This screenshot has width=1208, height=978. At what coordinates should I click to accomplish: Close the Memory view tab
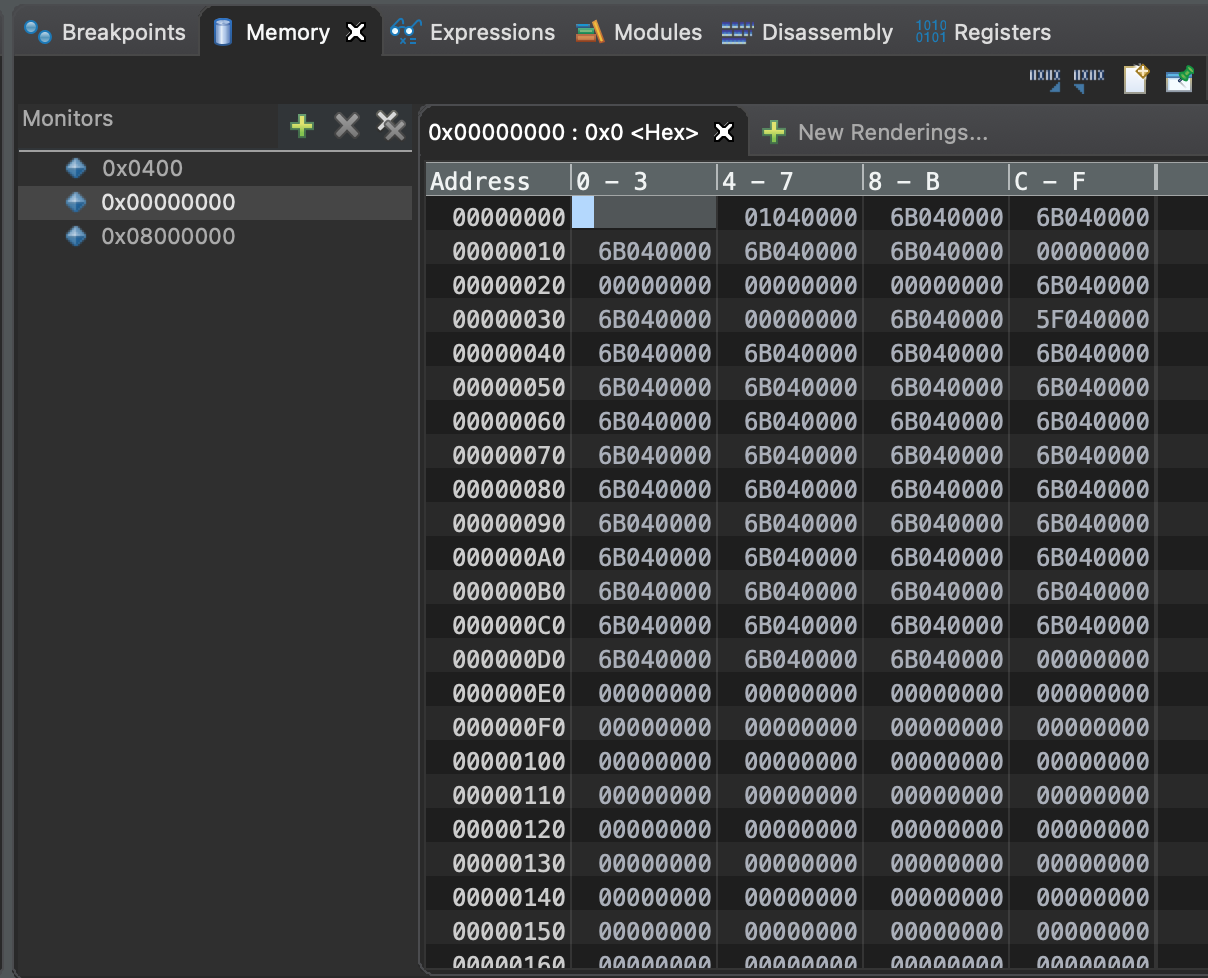pyautogui.click(x=355, y=32)
